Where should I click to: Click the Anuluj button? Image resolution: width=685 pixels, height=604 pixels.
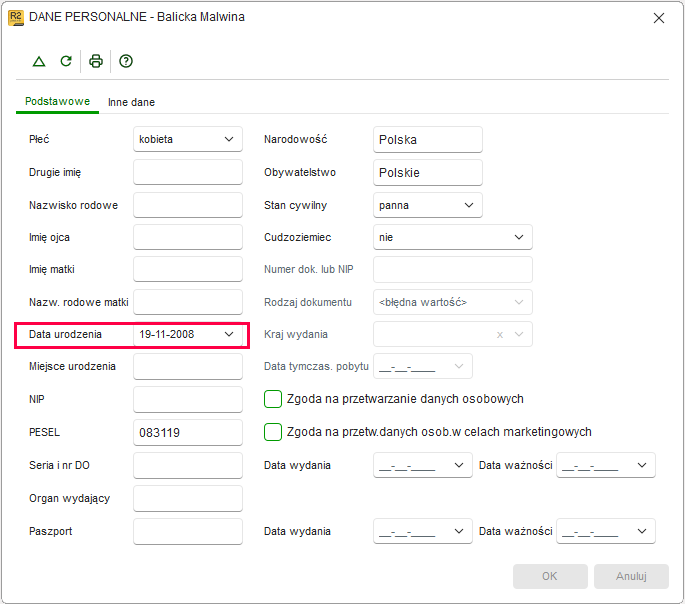click(631, 576)
